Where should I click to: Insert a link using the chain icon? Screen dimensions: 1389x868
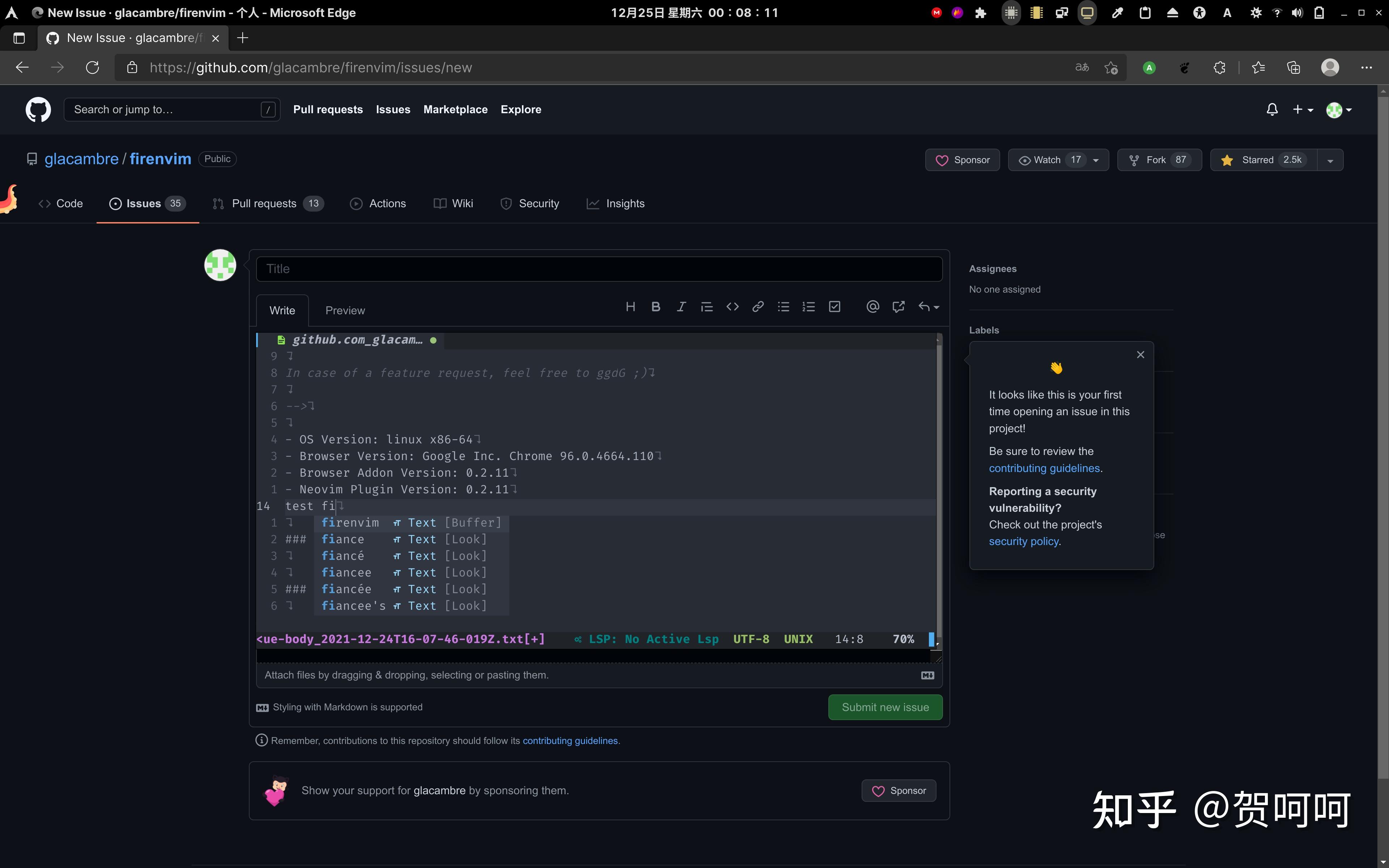(758, 307)
